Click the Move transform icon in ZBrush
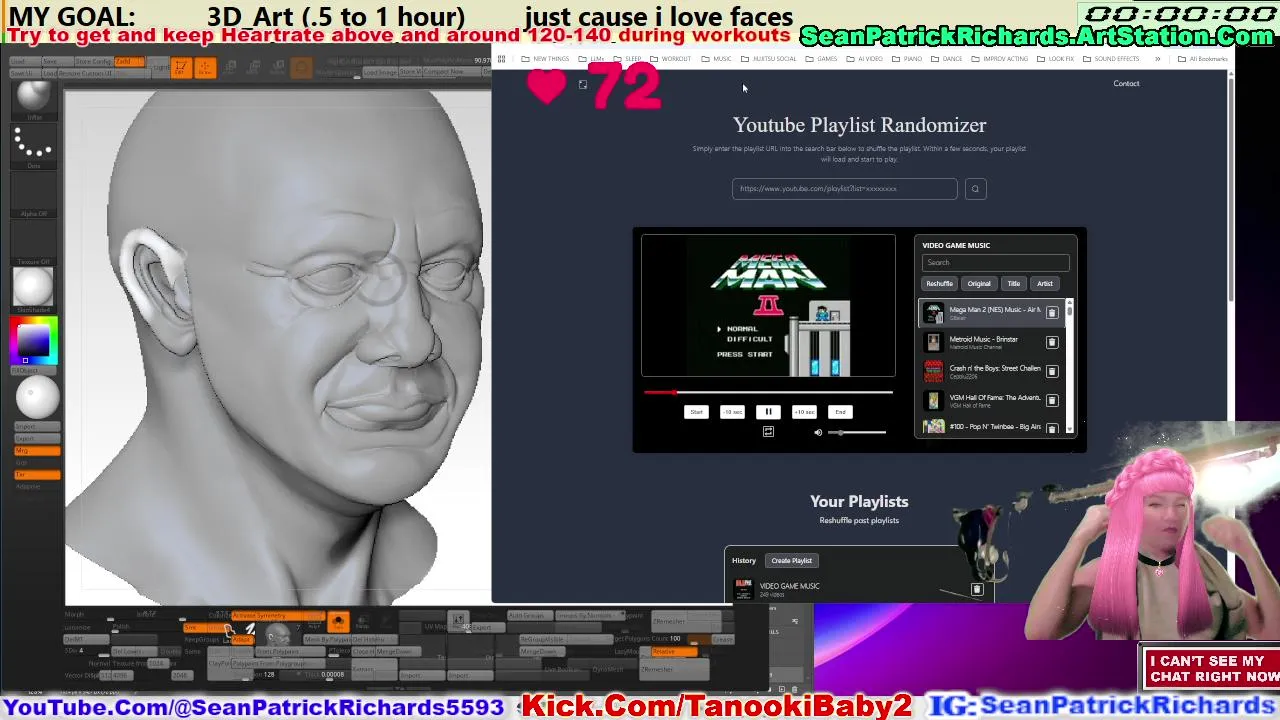The image size is (1280, 720). [x=230, y=68]
